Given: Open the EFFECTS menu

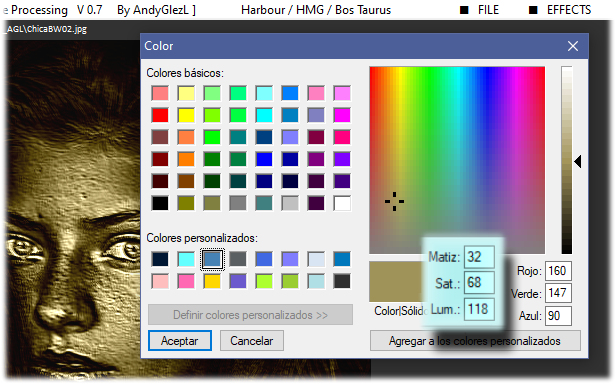Looking at the screenshot, I should (560, 10).
